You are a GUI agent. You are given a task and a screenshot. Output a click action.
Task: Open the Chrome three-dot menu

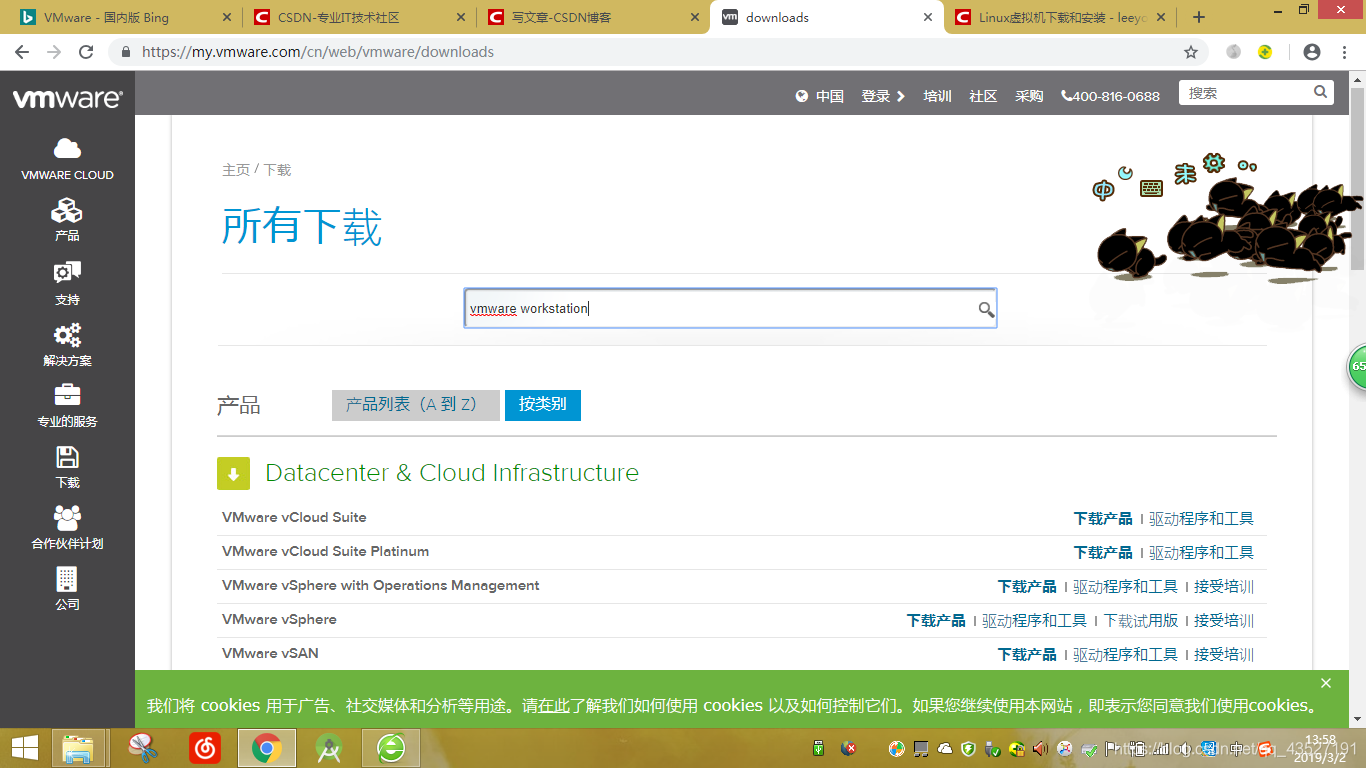point(1344,52)
